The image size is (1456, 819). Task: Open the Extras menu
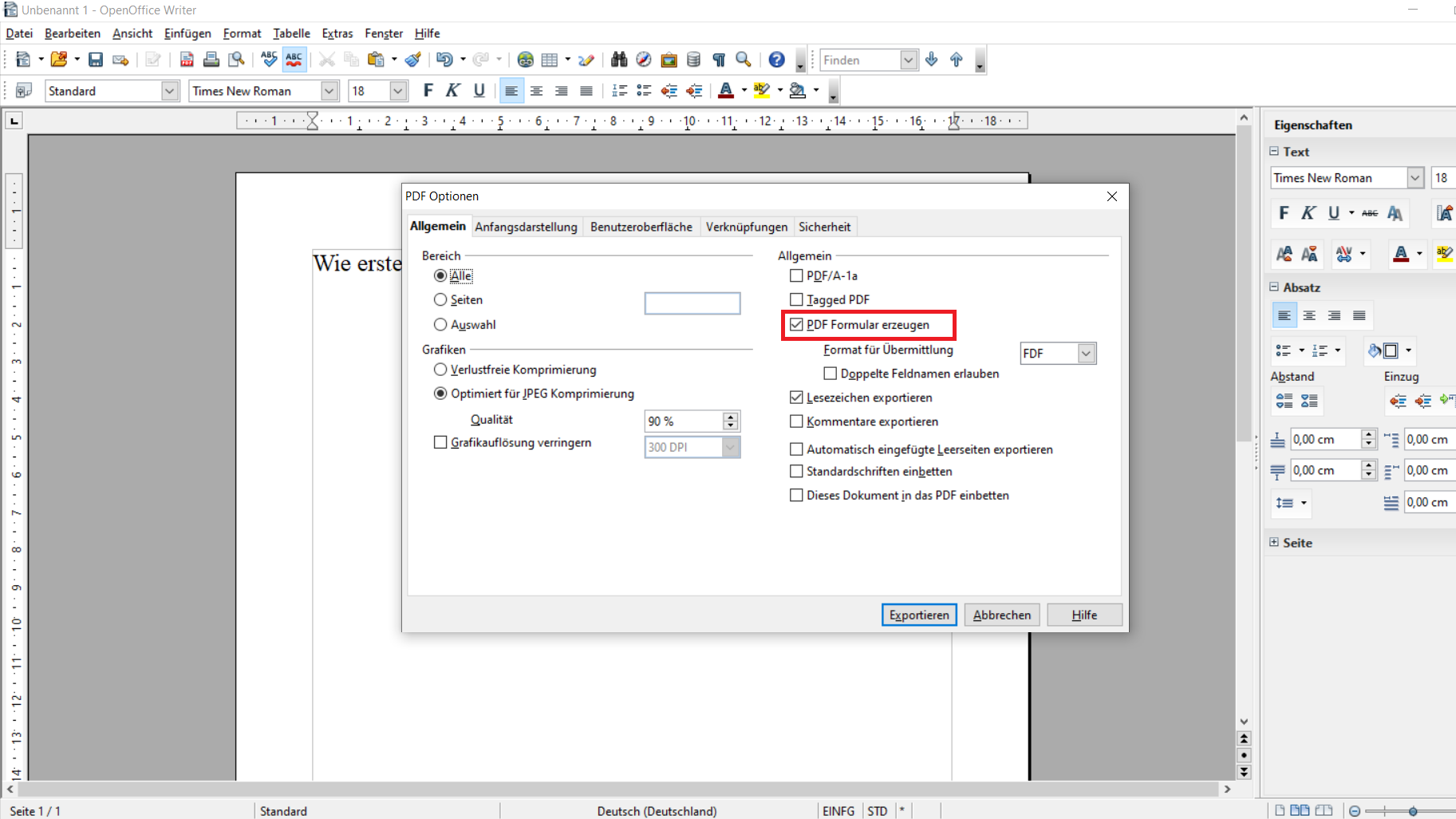pos(337,33)
